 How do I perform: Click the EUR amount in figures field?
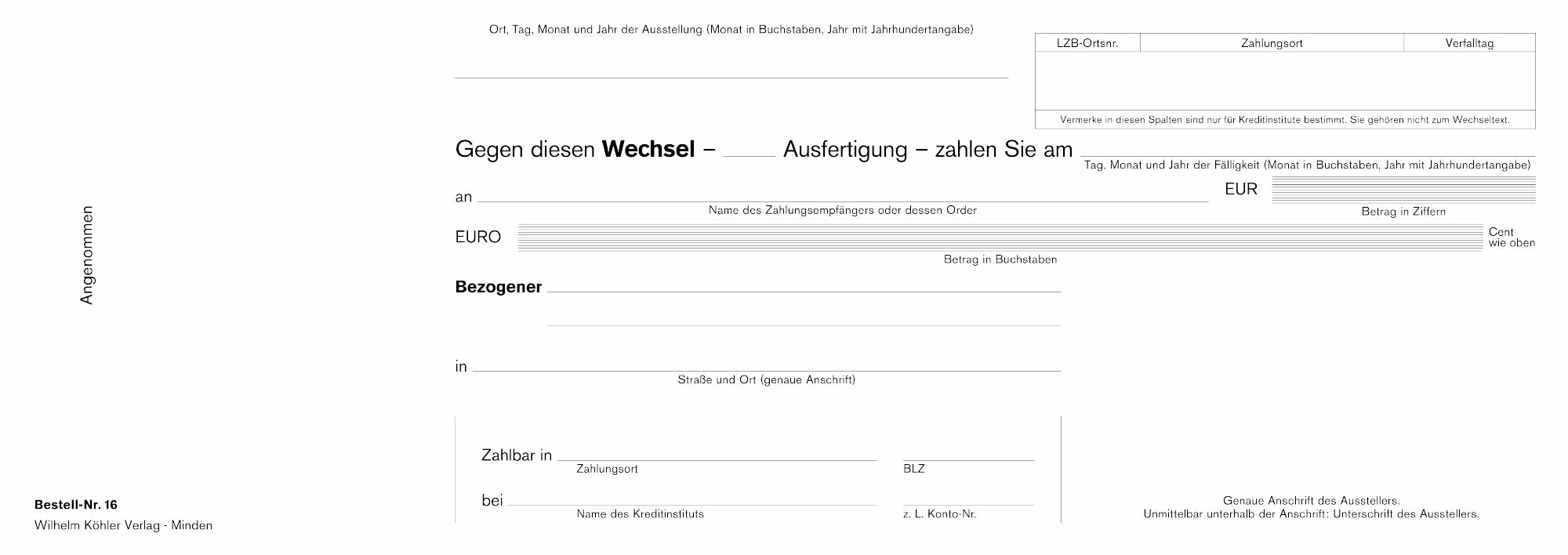click(x=1403, y=190)
